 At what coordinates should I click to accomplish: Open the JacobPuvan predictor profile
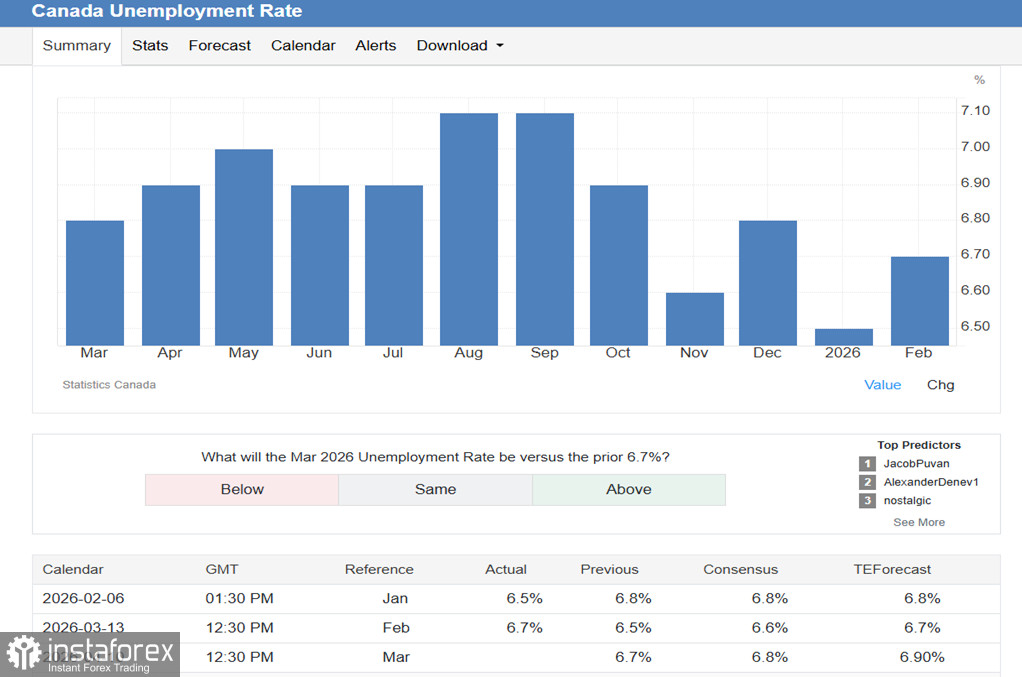[x=916, y=464]
